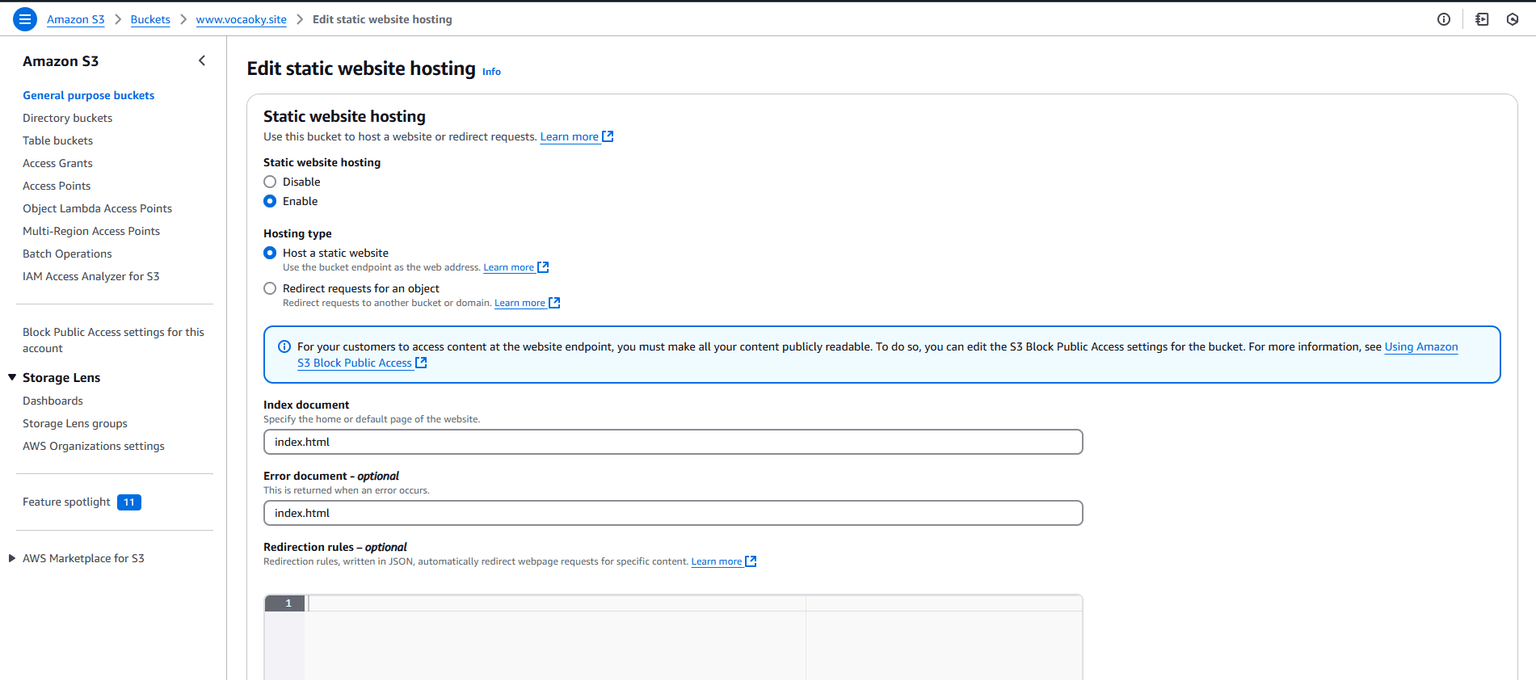Screen dimensions: 1536x680
Task: Click external link icon after S3 Block Public Access
Action: (x=421, y=363)
